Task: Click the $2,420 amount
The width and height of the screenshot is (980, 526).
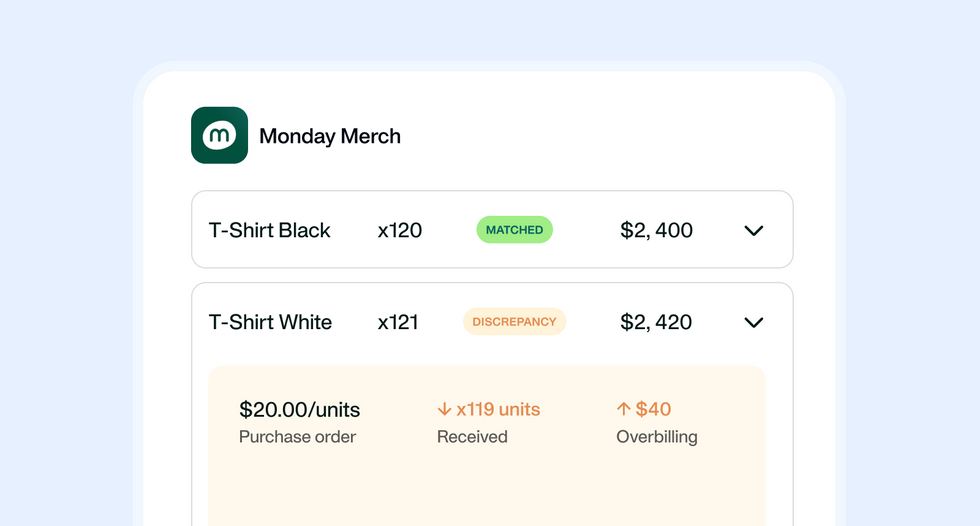Action: [x=656, y=322]
